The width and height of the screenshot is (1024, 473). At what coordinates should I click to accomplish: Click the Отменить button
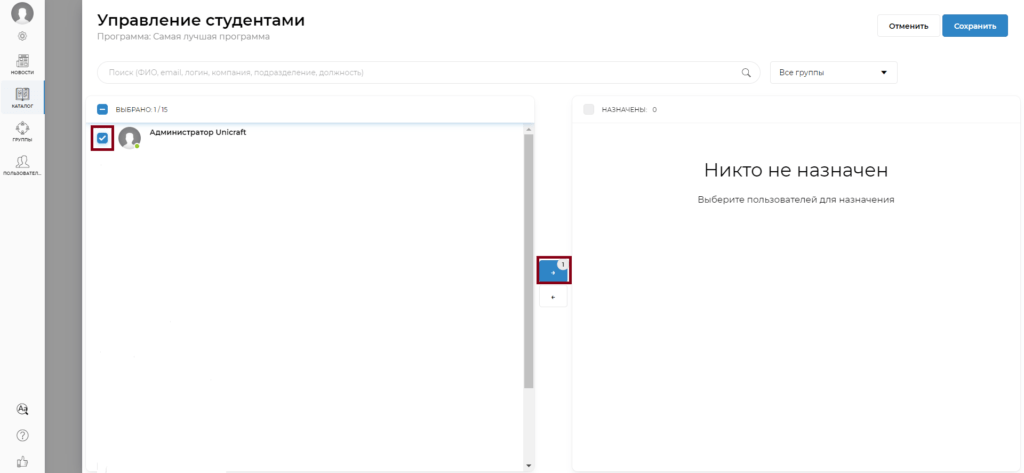point(908,26)
